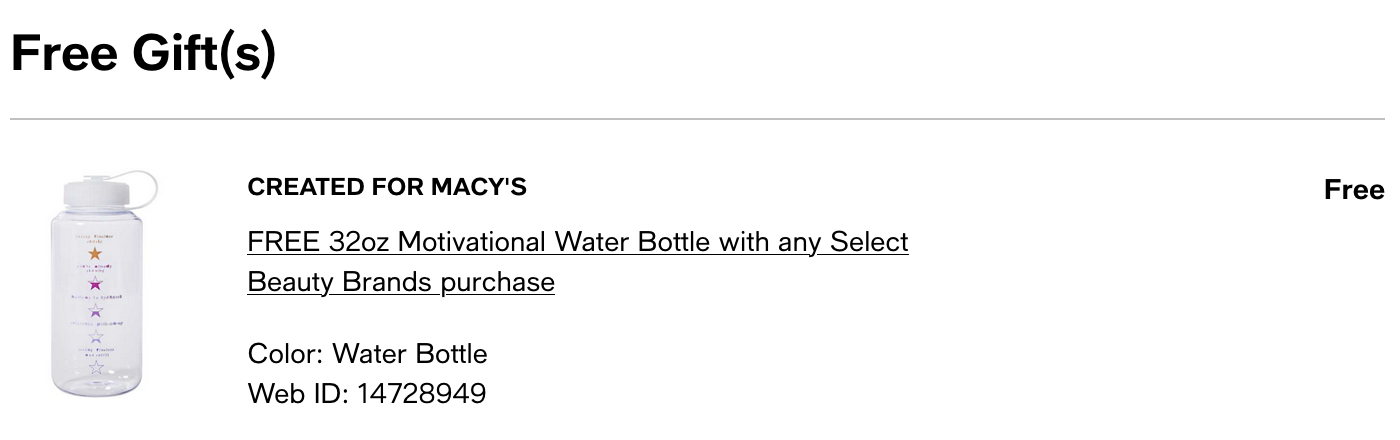Click the 'Web ID: 14728949' text
The width and height of the screenshot is (1400, 440).
367,393
